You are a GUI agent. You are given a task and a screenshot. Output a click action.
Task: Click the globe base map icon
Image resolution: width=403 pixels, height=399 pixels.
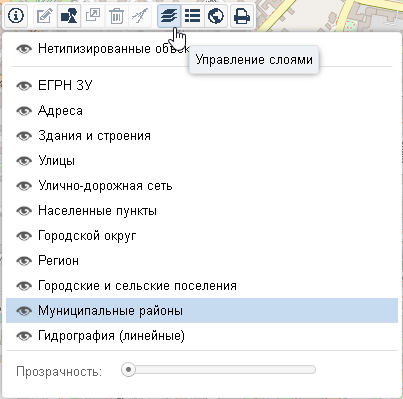(x=216, y=16)
